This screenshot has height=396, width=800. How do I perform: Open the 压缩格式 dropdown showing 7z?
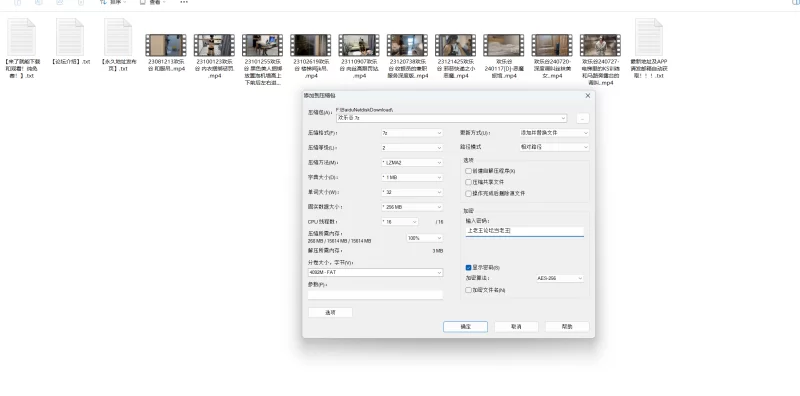click(x=412, y=133)
